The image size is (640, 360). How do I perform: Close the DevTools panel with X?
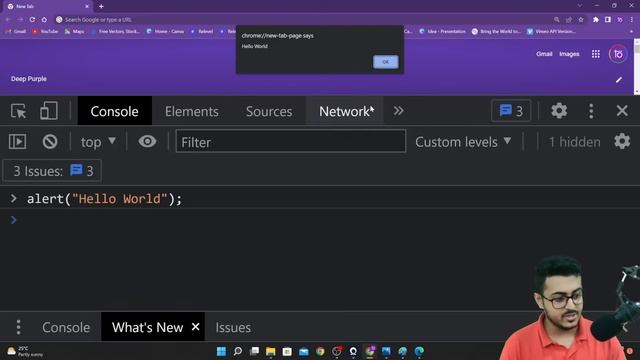coord(622,111)
